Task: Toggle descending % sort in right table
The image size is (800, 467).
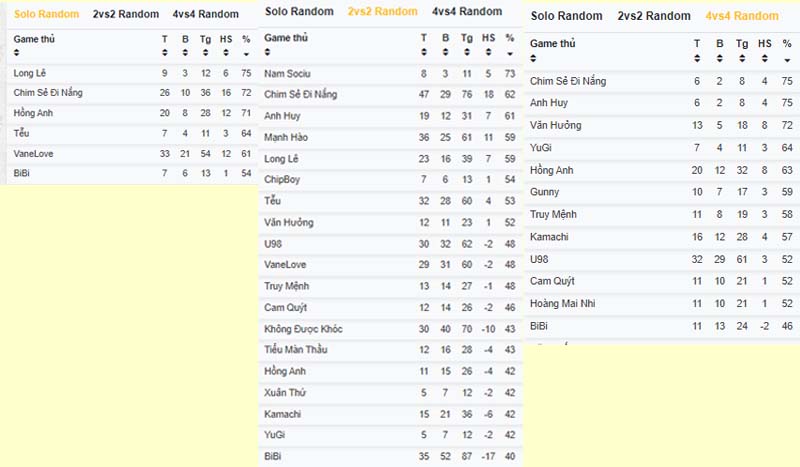Action: tap(787, 60)
